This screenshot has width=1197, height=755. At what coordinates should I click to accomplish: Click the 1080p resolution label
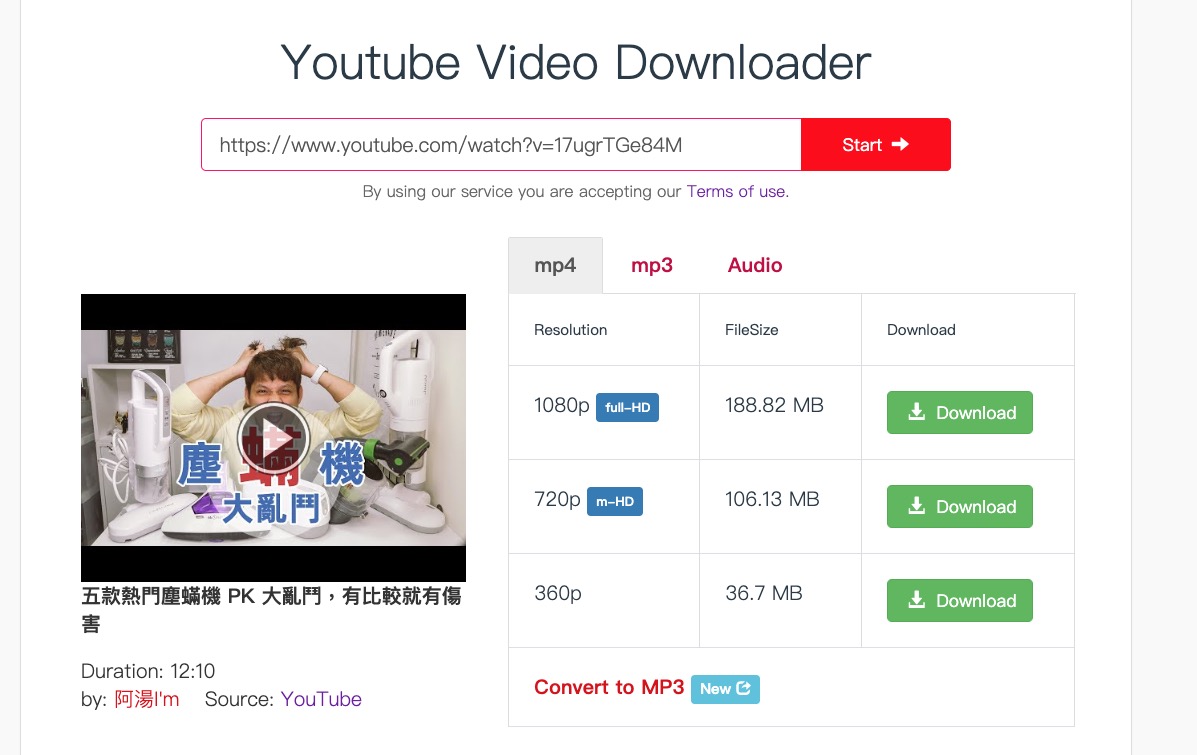pyautogui.click(x=561, y=405)
